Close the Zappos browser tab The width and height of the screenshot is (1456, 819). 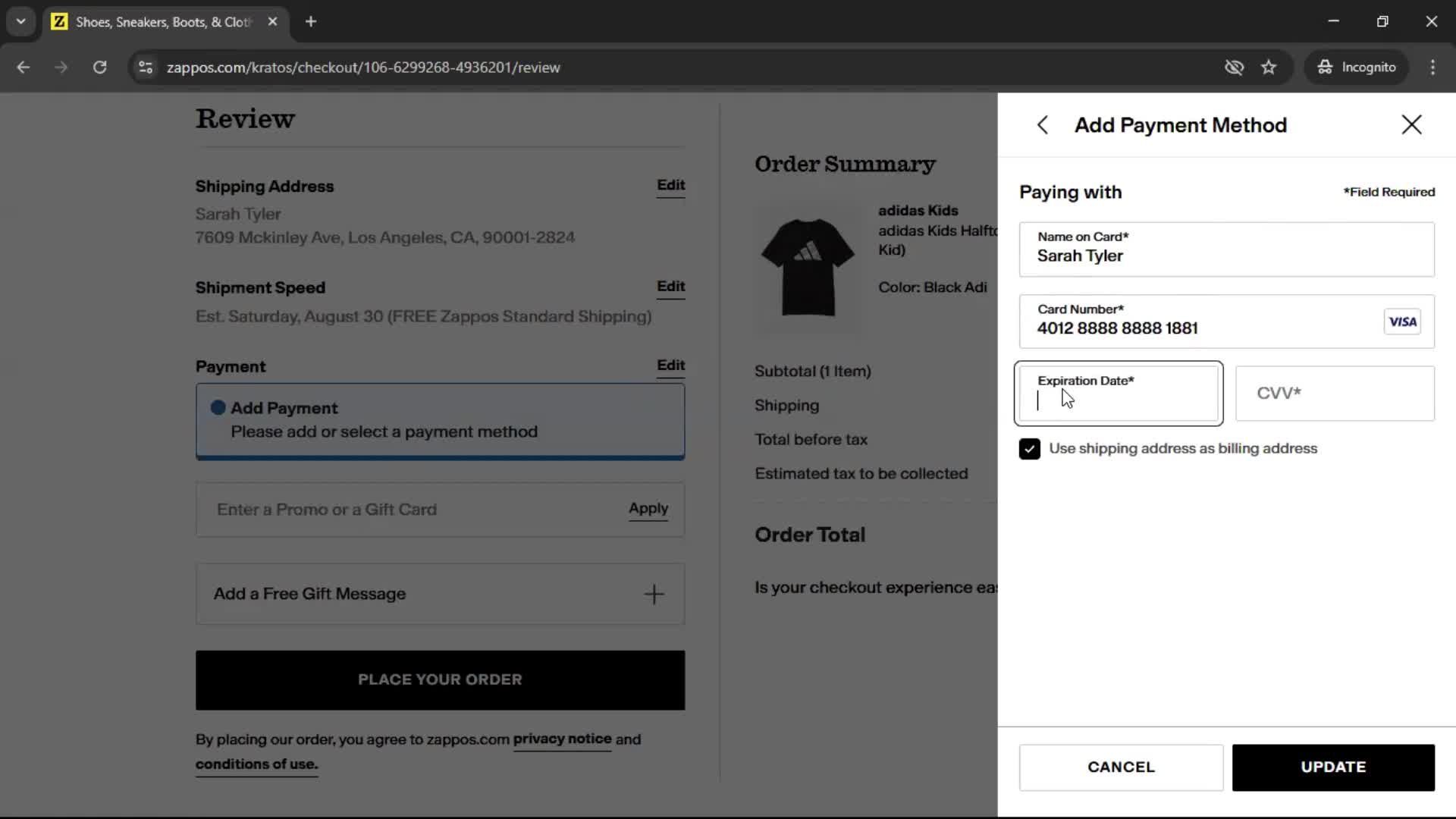click(272, 22)
